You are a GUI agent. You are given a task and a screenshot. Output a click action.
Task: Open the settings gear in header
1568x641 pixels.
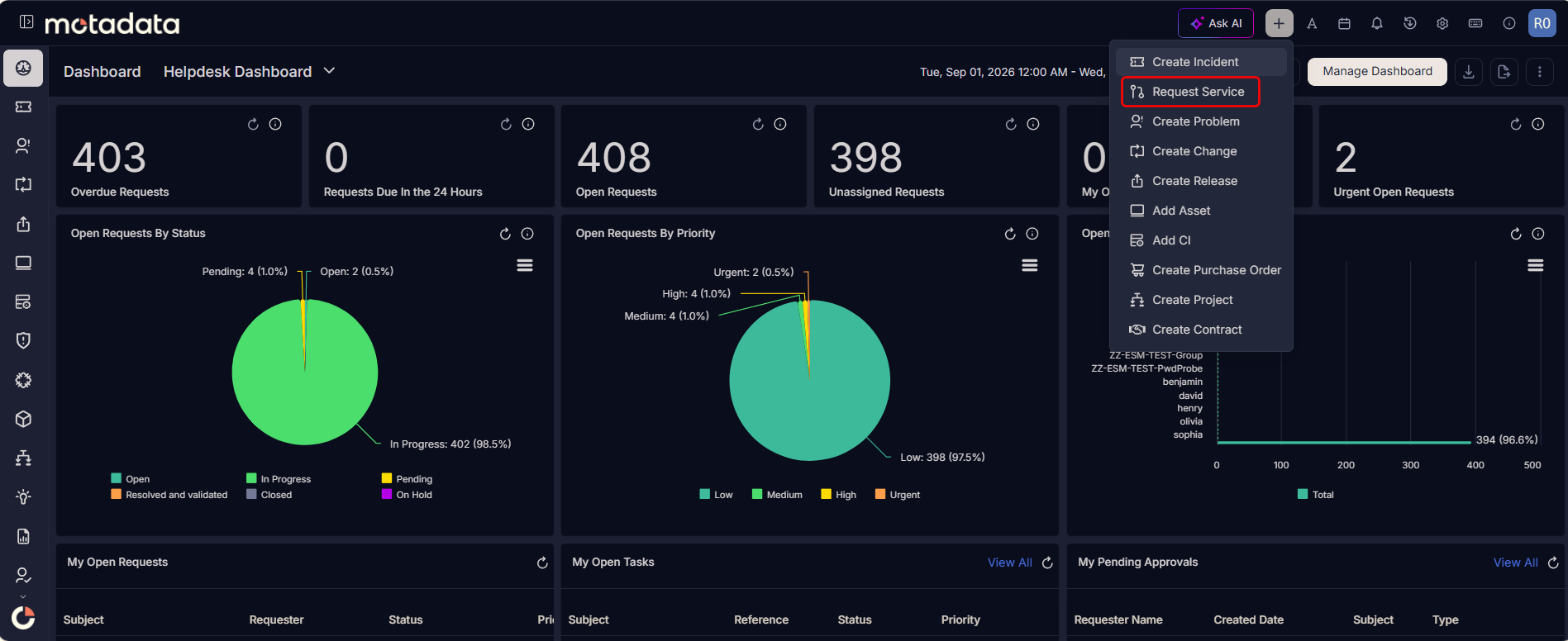pyautogui.click(x=1442, y=24)
